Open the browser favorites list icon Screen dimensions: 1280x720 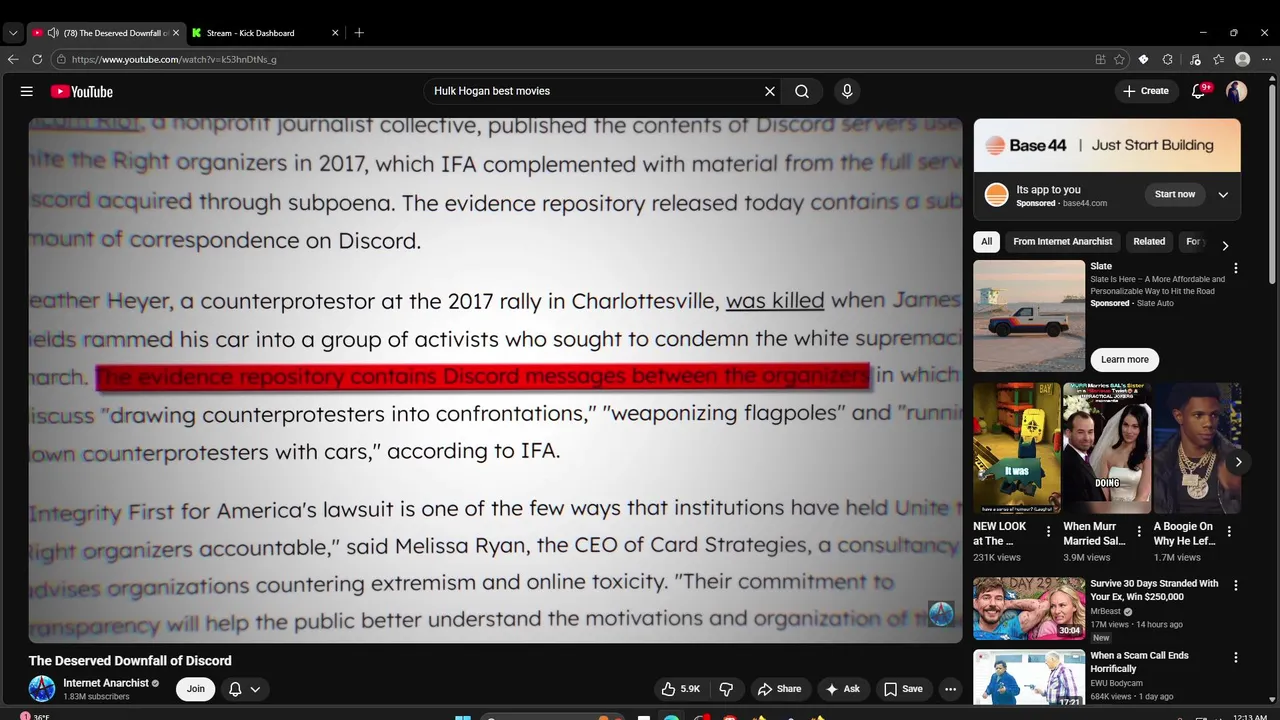click(1218, 59)
